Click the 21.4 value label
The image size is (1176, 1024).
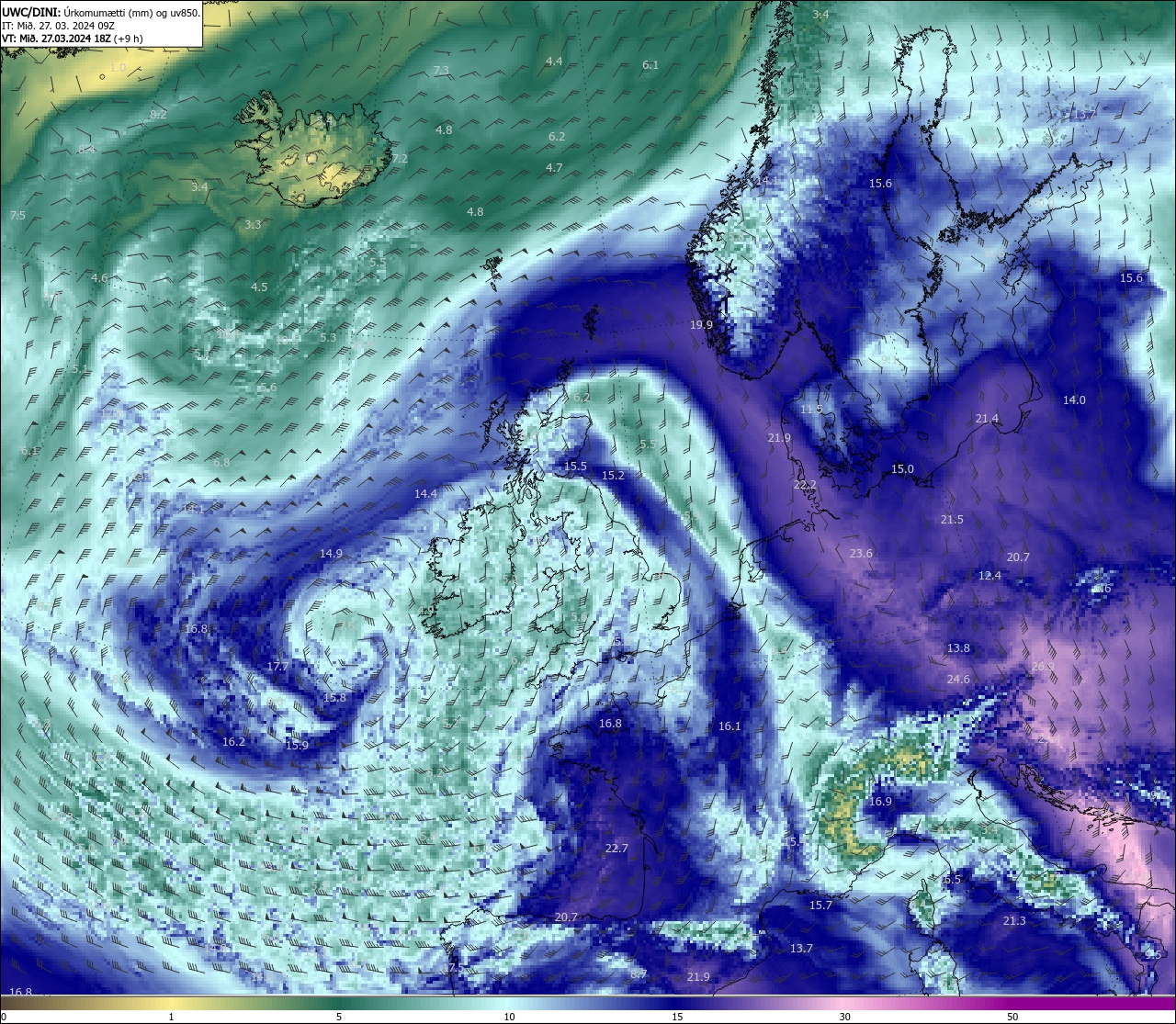[x=987, y=419]
